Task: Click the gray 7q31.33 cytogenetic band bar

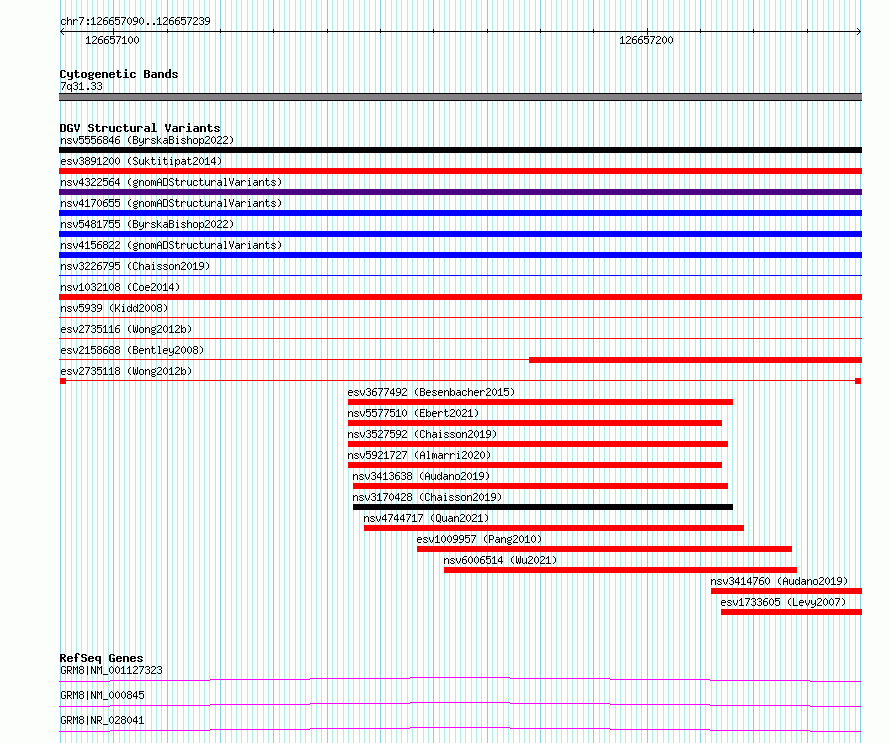Action: click(460, 97)
